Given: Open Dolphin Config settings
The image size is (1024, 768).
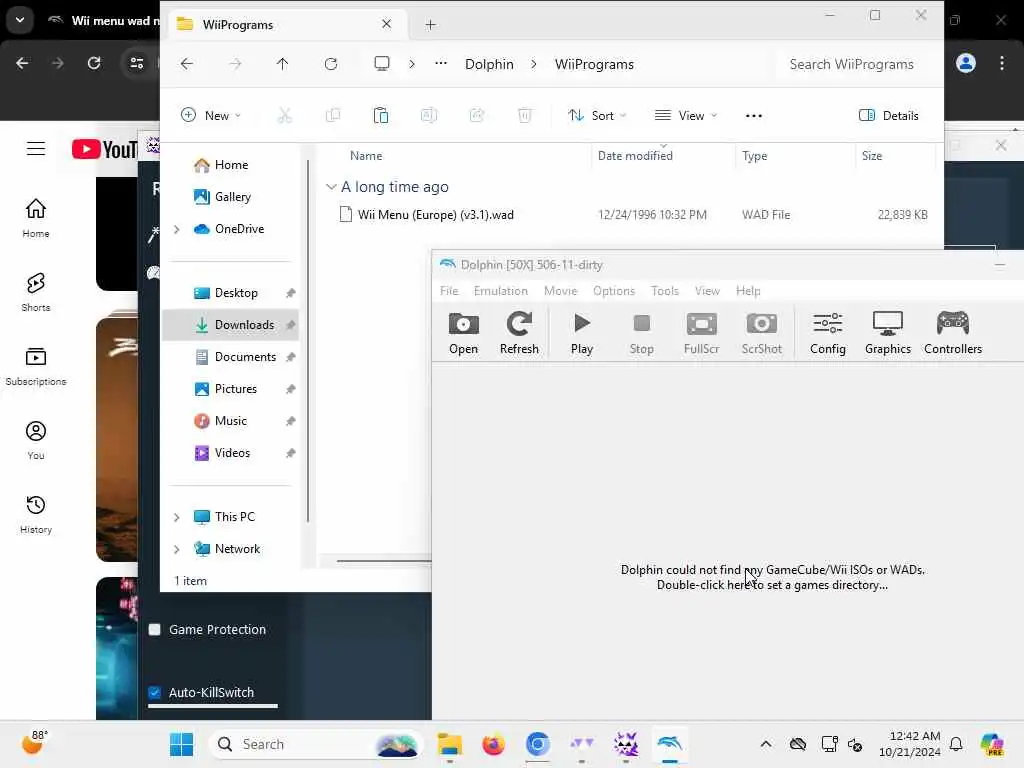Looking at the screenshot, I should tap(827, 333).
